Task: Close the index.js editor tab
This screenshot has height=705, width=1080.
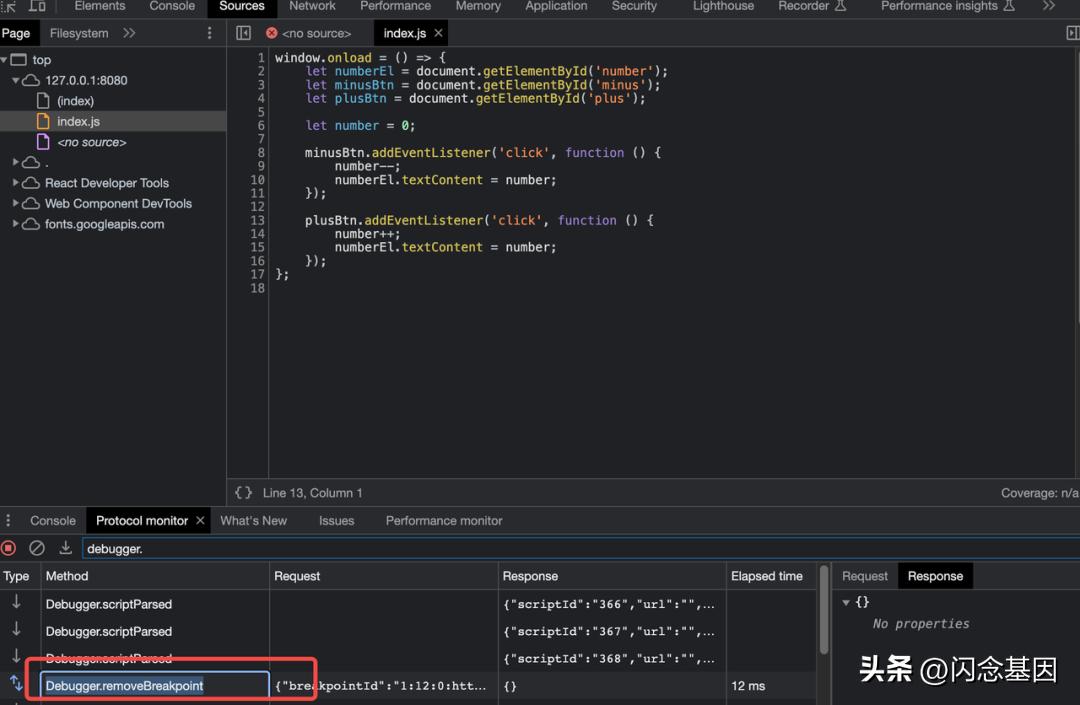Action: coord(438,33)
